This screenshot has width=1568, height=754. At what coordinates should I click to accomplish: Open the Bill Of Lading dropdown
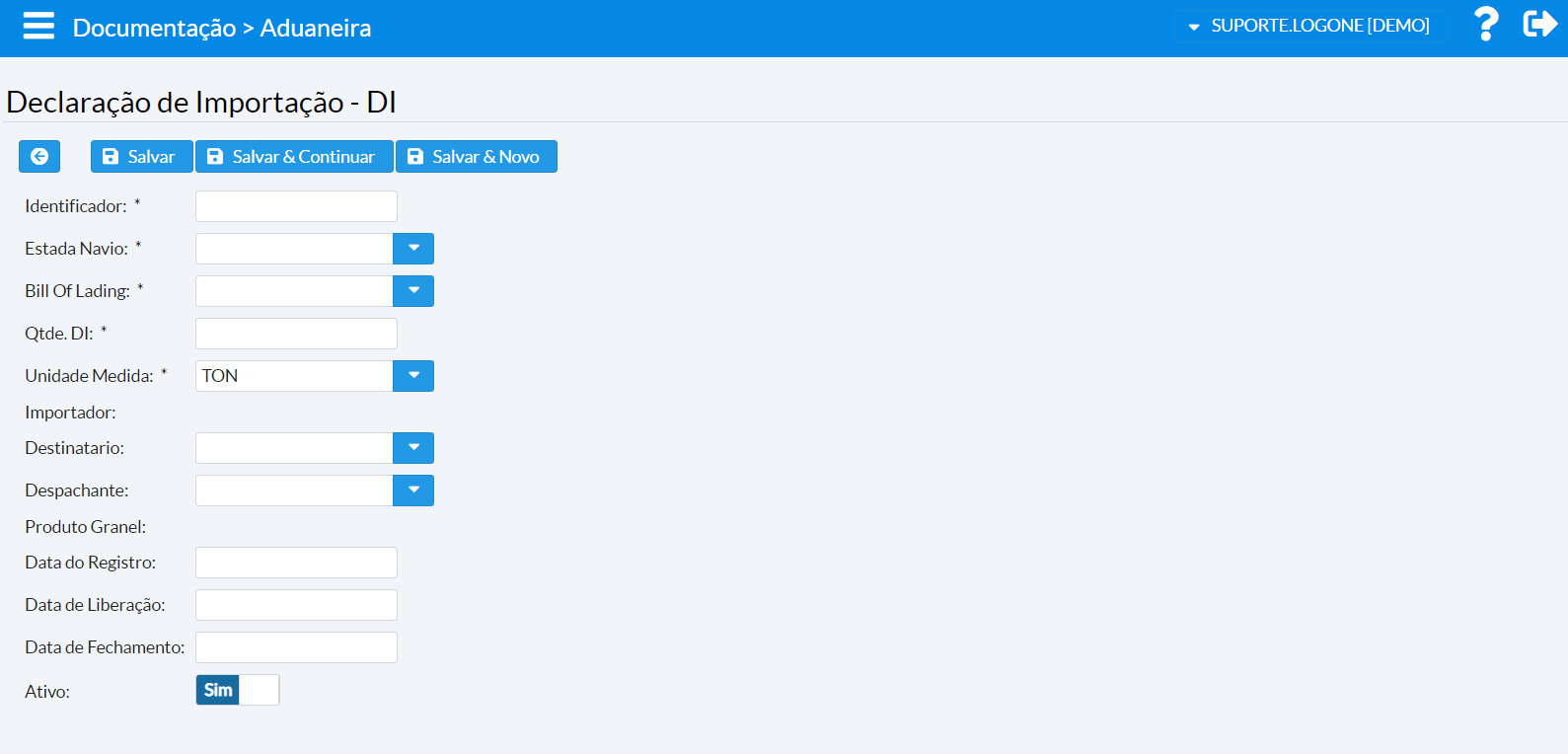(x=413, y=291)
